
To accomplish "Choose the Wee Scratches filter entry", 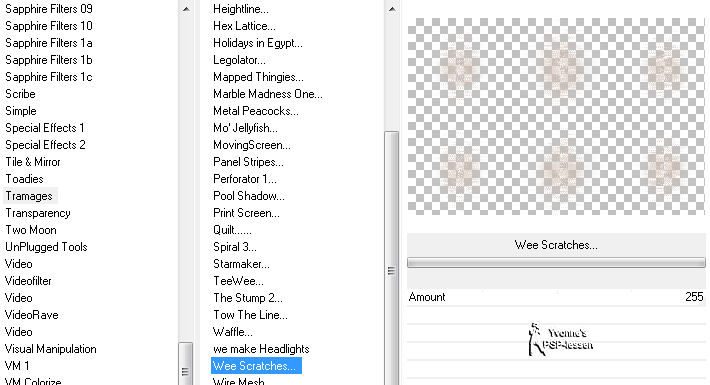I will pos(256,366).
